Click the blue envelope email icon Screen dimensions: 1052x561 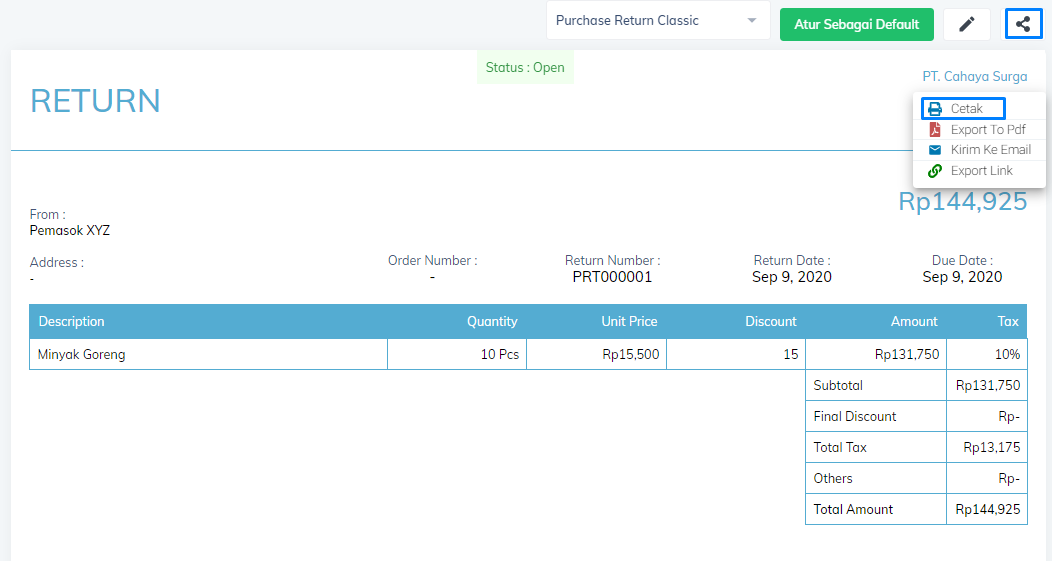click(935, 150)
